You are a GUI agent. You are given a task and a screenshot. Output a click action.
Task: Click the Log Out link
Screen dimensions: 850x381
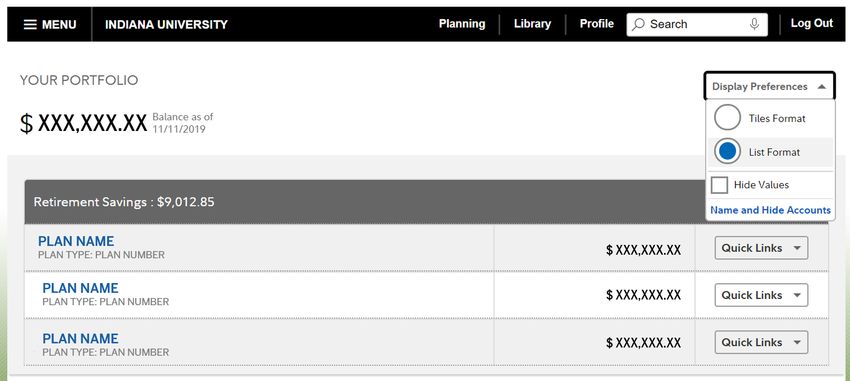pyautogui.click(x=812, y=23)
